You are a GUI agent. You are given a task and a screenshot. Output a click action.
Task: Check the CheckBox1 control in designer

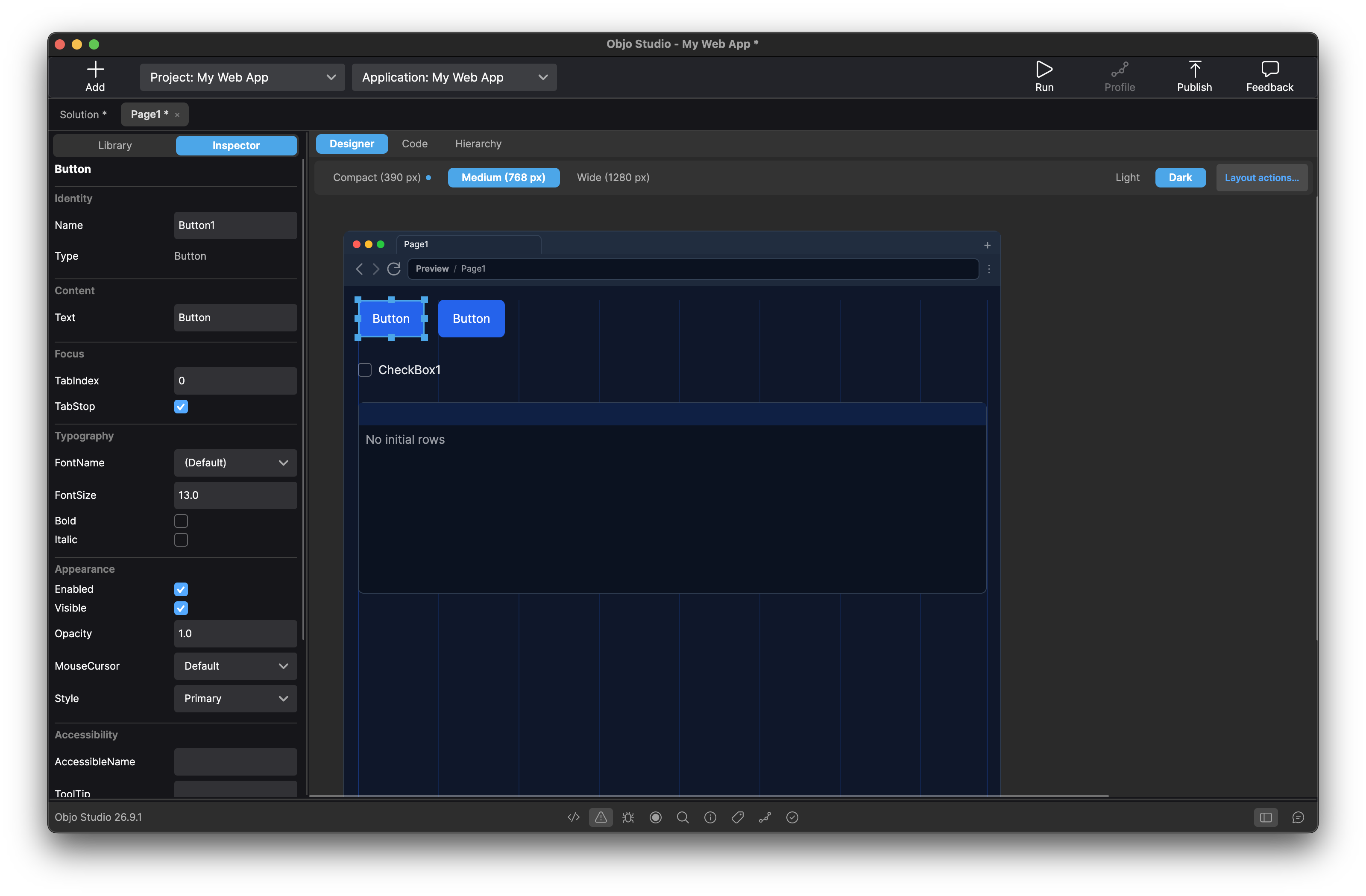tap(364, 370)
